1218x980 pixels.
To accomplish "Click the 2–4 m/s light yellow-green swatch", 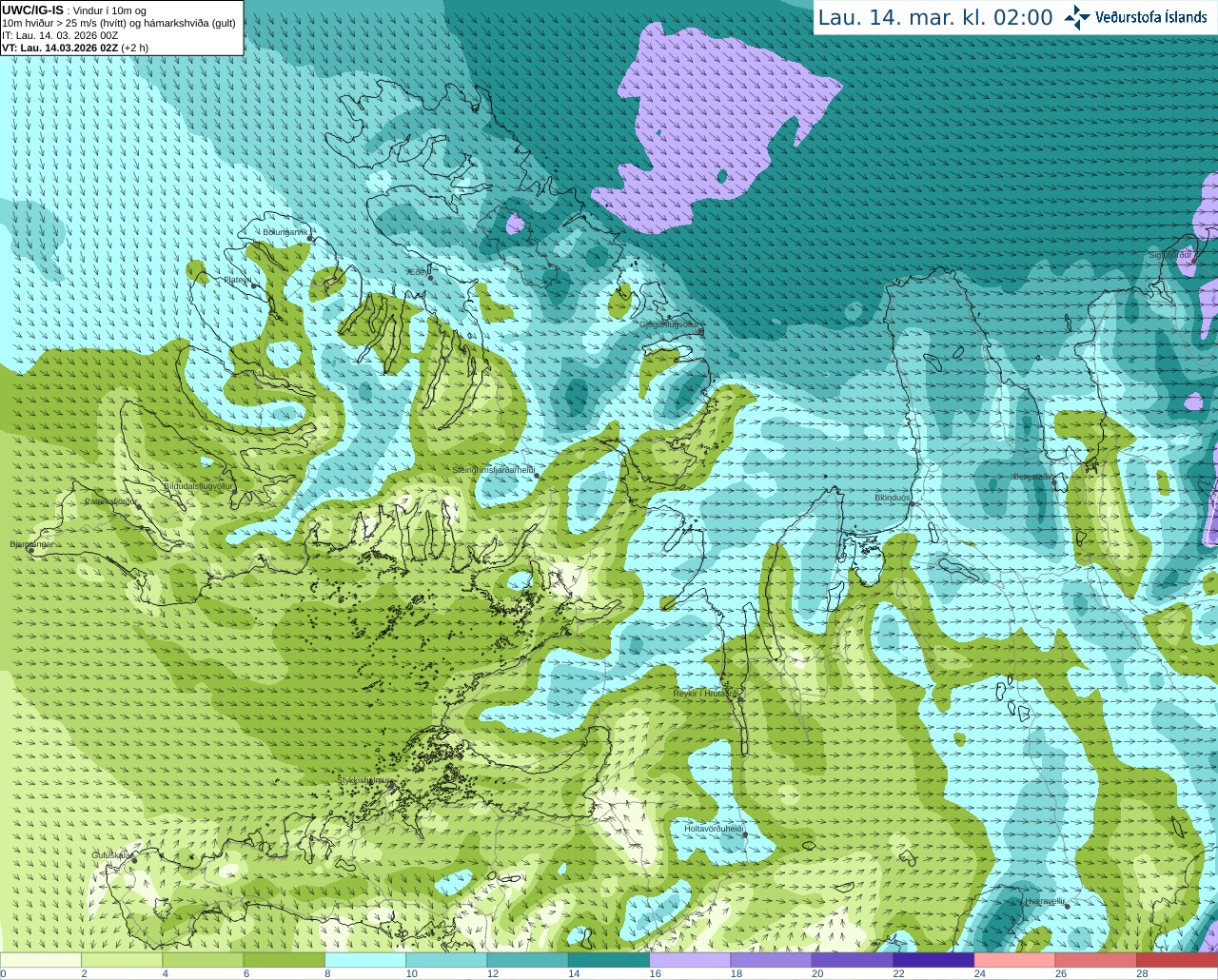I will 122,959.
